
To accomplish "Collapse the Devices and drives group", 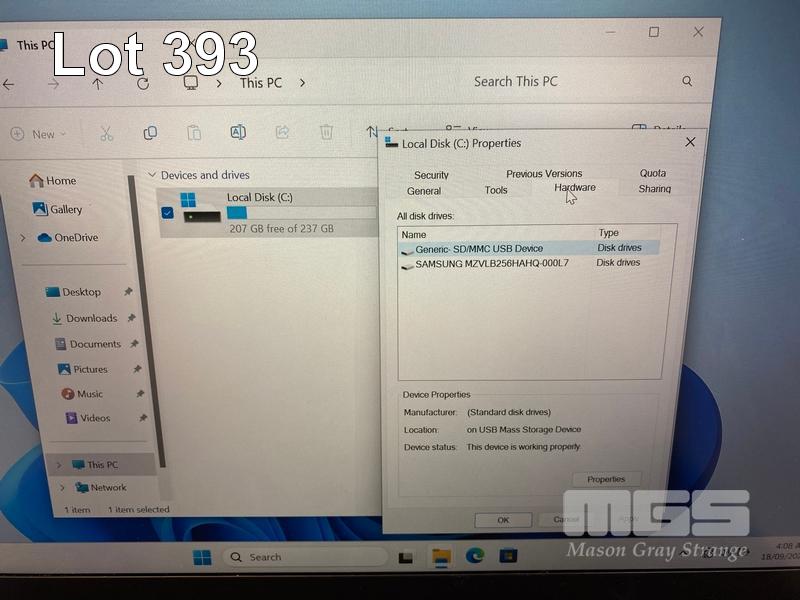I will (152, 175).
